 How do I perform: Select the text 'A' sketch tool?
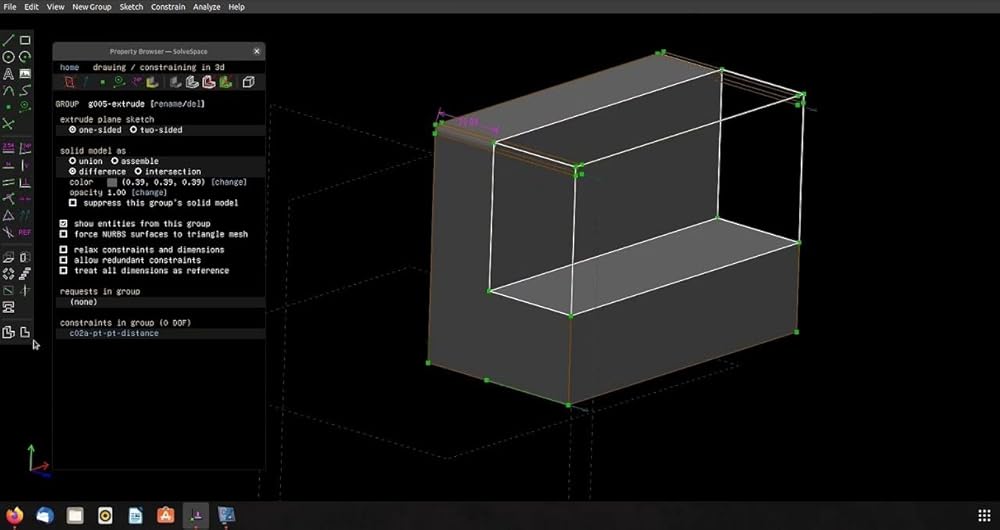(x=8, y=73)
